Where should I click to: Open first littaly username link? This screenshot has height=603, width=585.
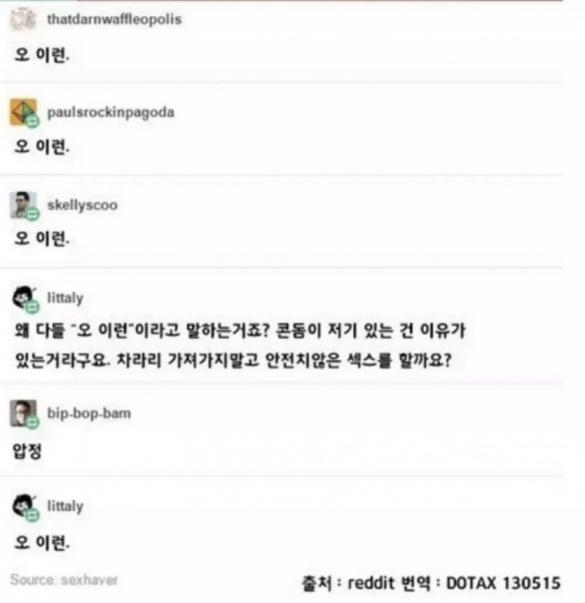65,298
